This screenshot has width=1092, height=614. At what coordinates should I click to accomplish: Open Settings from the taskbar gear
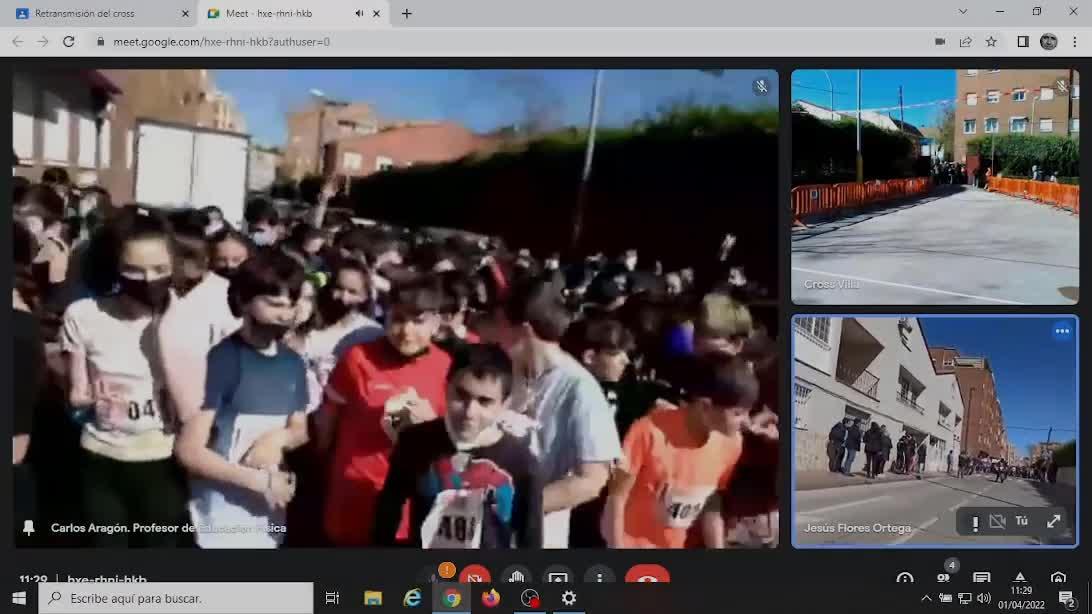point(569,598)
